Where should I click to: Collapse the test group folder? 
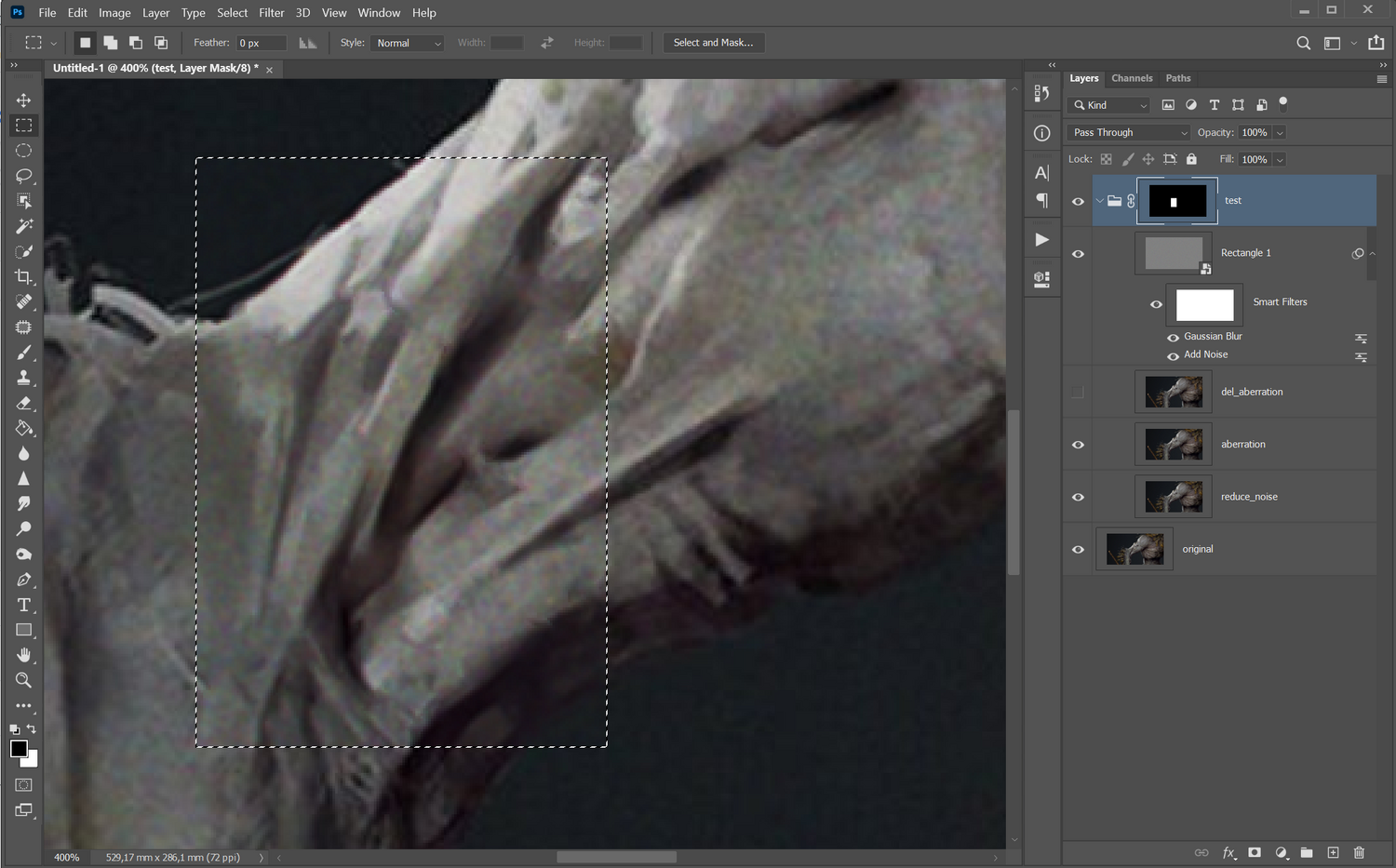click(x=1099, y=201)
